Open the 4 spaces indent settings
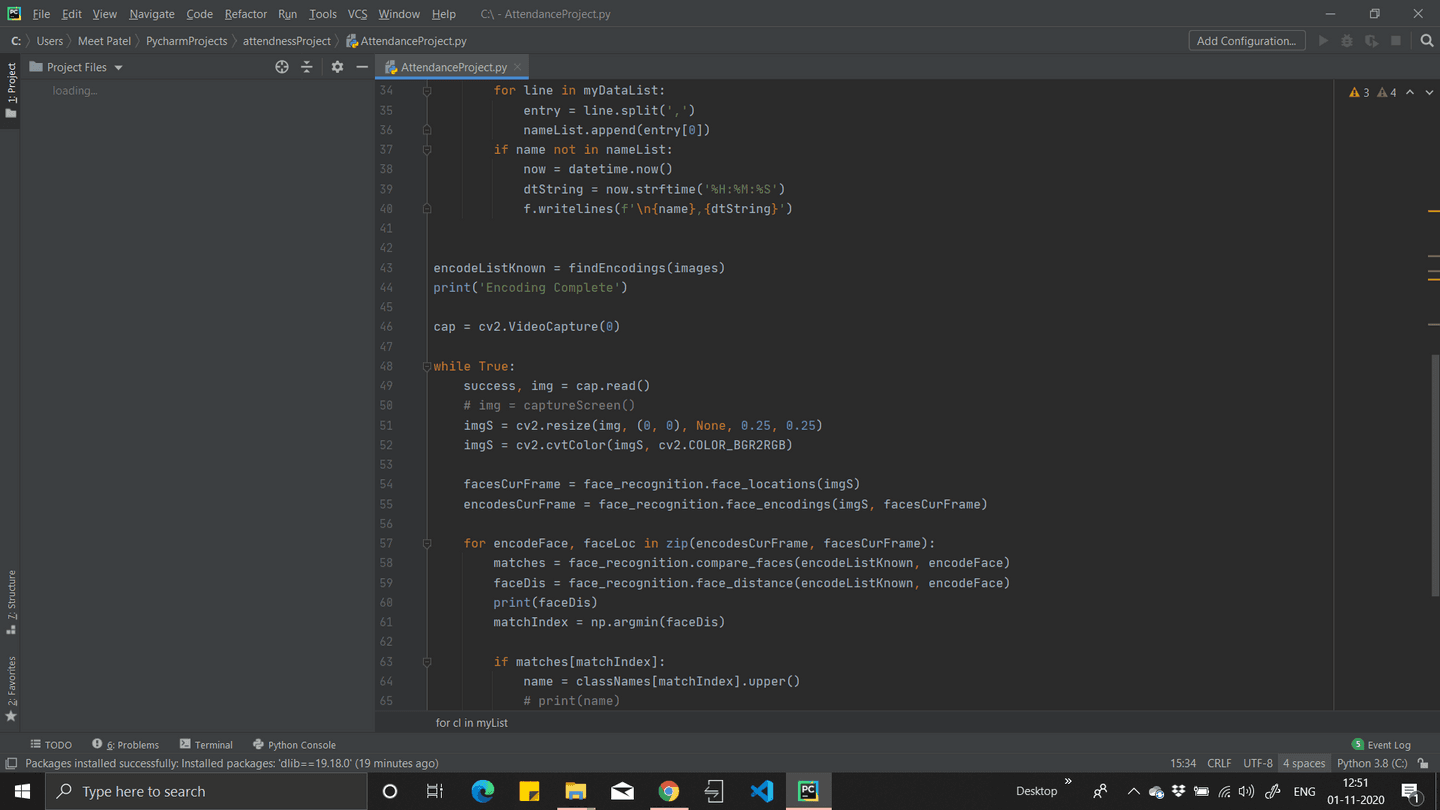 (1304, 763)
